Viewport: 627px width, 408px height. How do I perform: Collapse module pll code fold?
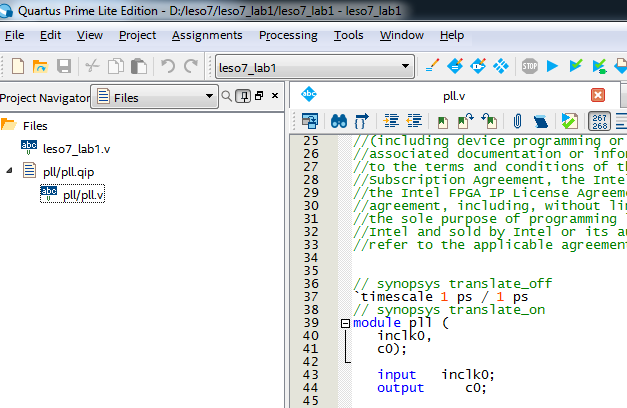345,323
